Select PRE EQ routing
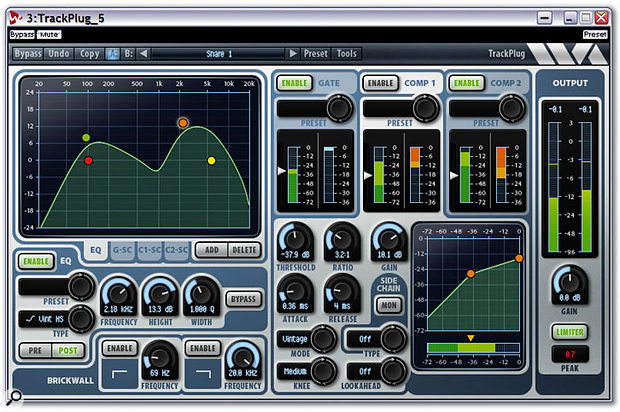Viewport: 620px width, 412px height. tap(35, 350)
